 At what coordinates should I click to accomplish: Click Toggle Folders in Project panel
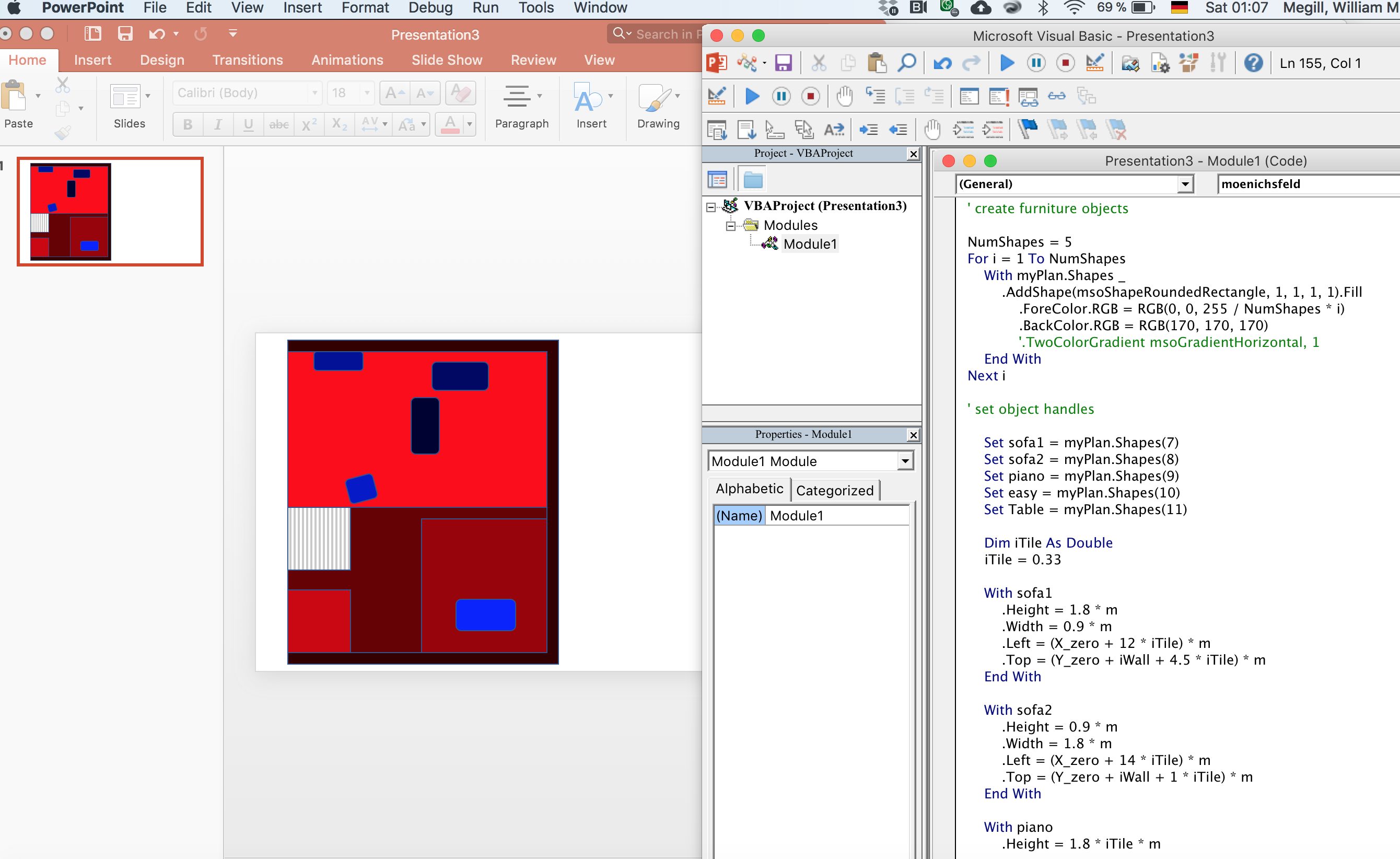(752, 180)
